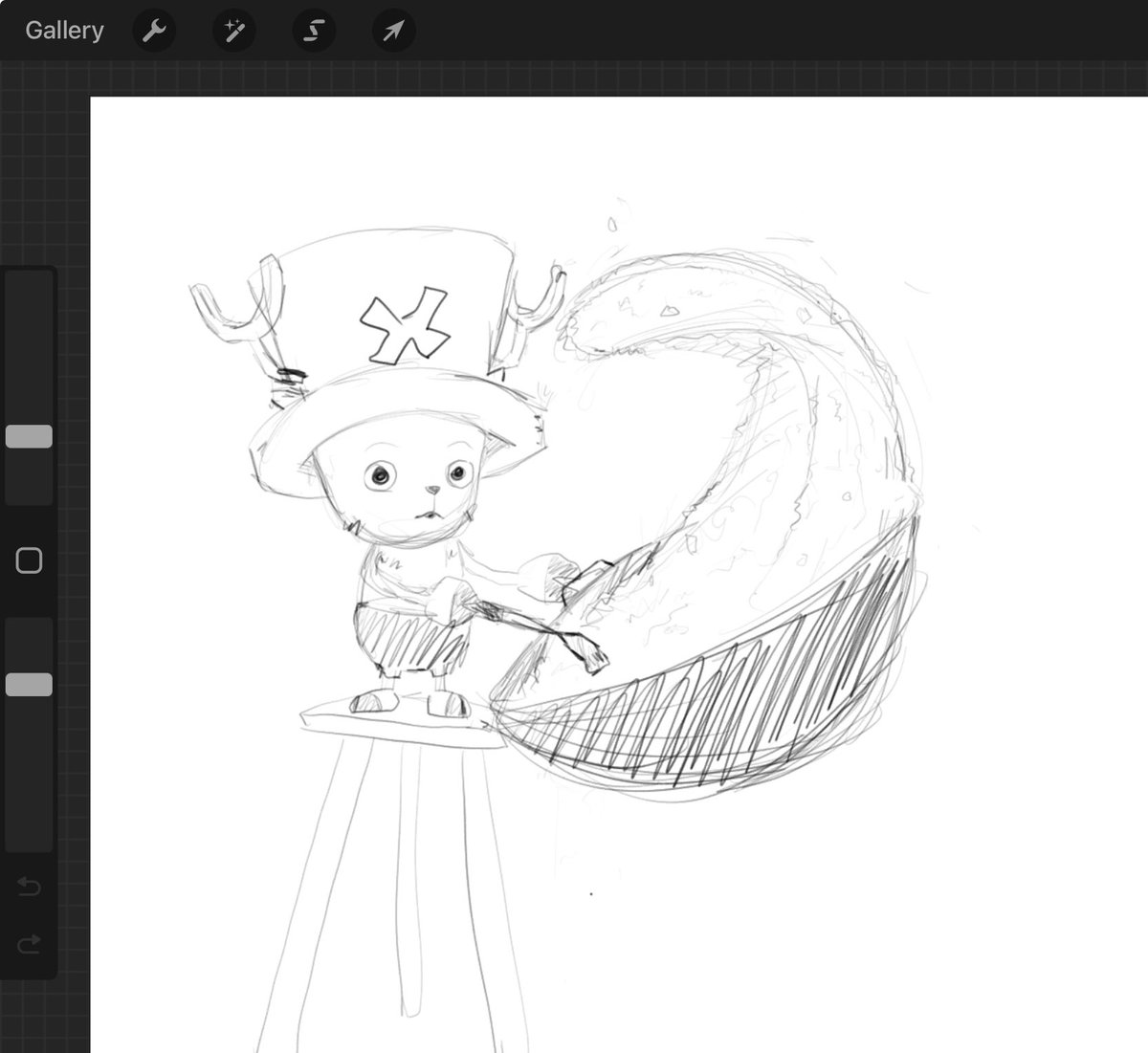This screenshot has width=1148, height=1053.
Task: Open the Adjustments magic wand menu
Action: tap(233, 32)
